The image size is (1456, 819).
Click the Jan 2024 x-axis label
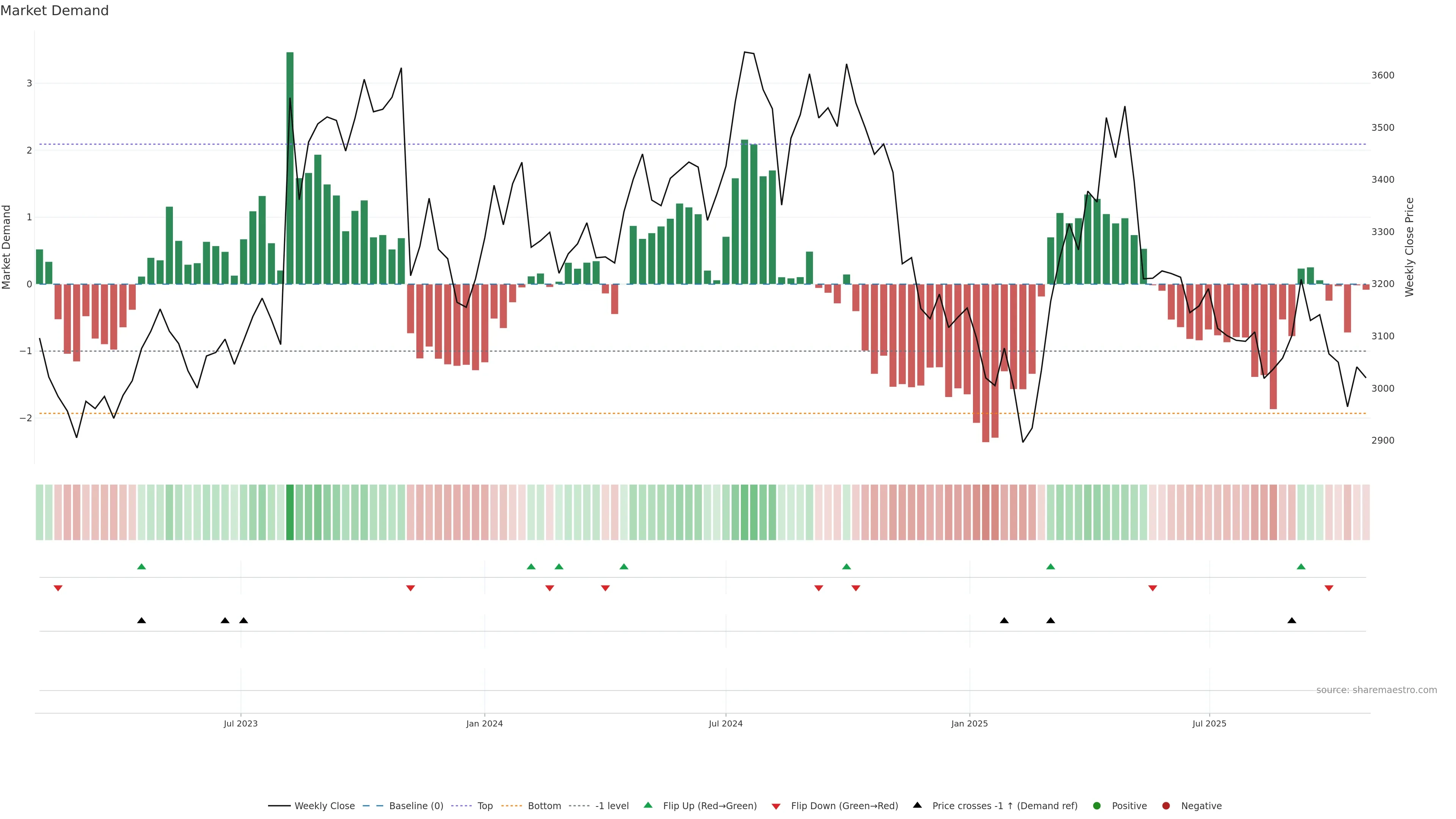click(x=485, y=724)
